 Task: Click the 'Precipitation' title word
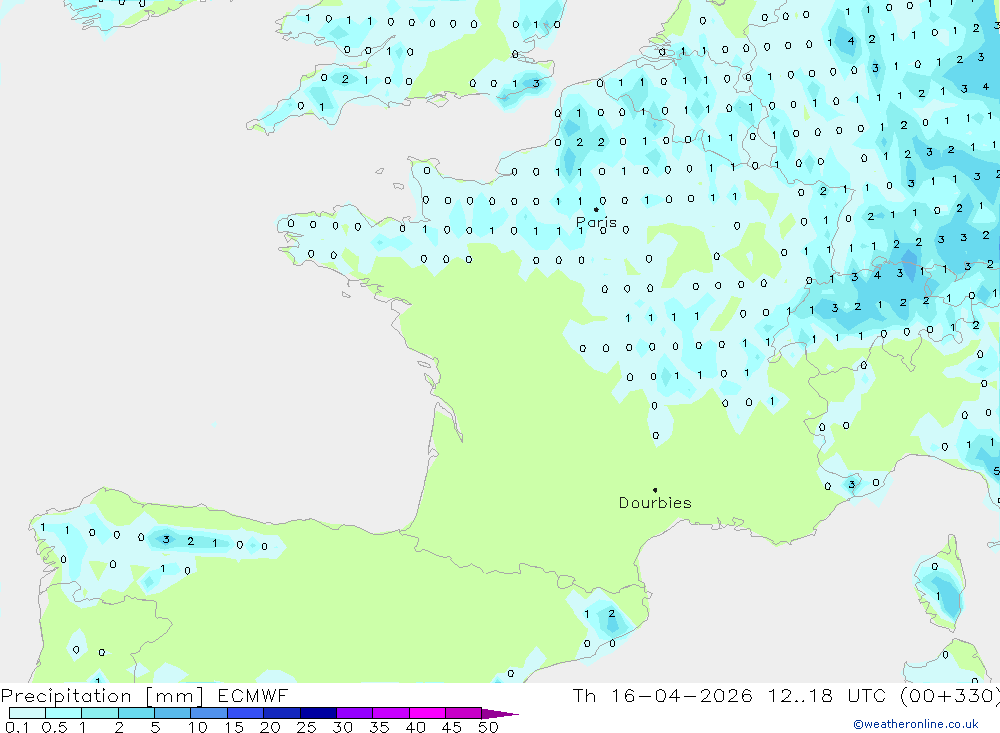pyautogui.click(x=66, y=696)
